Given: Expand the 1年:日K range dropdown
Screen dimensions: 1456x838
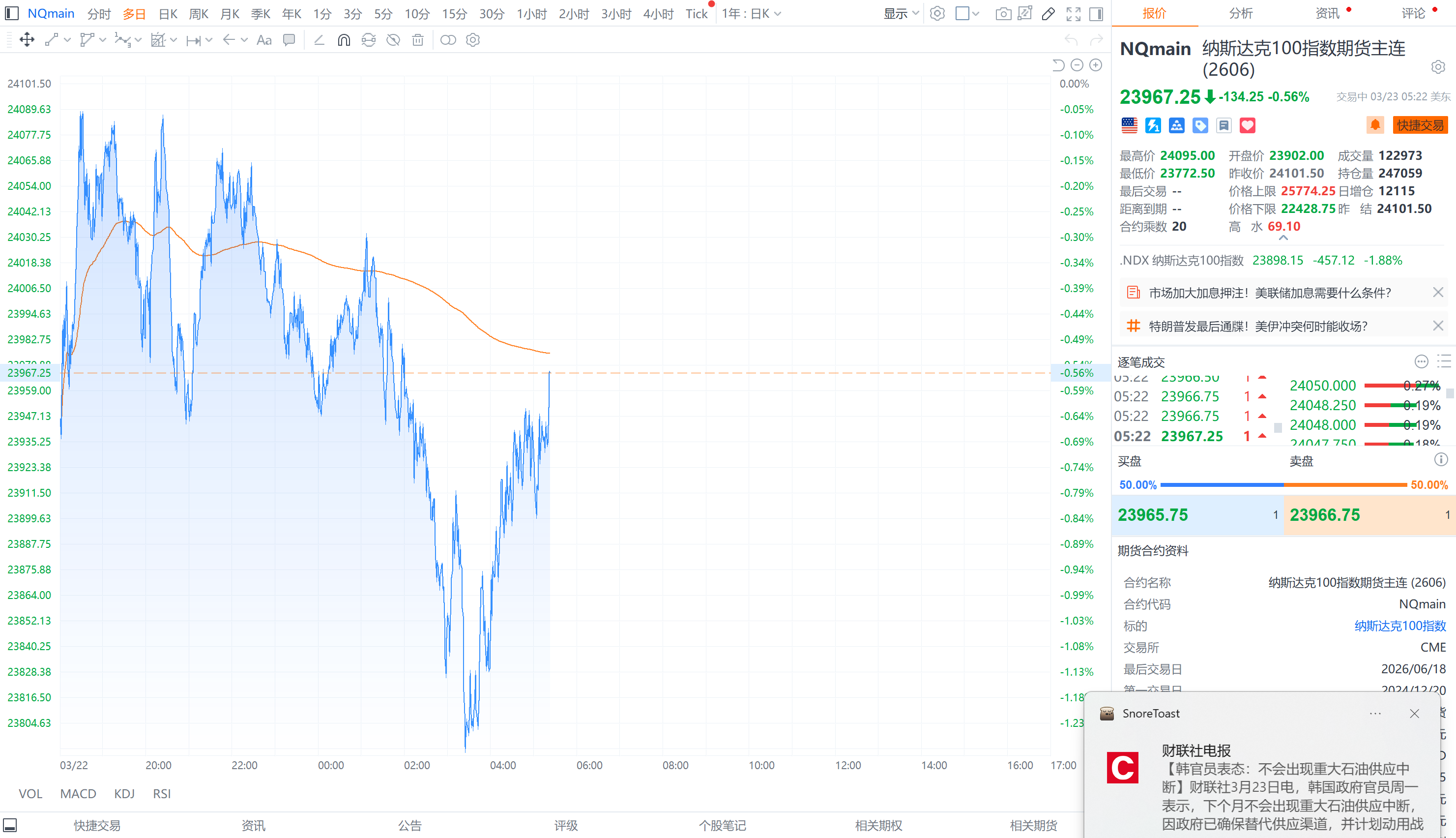Looking at the screenshot, I should [751, 14].
